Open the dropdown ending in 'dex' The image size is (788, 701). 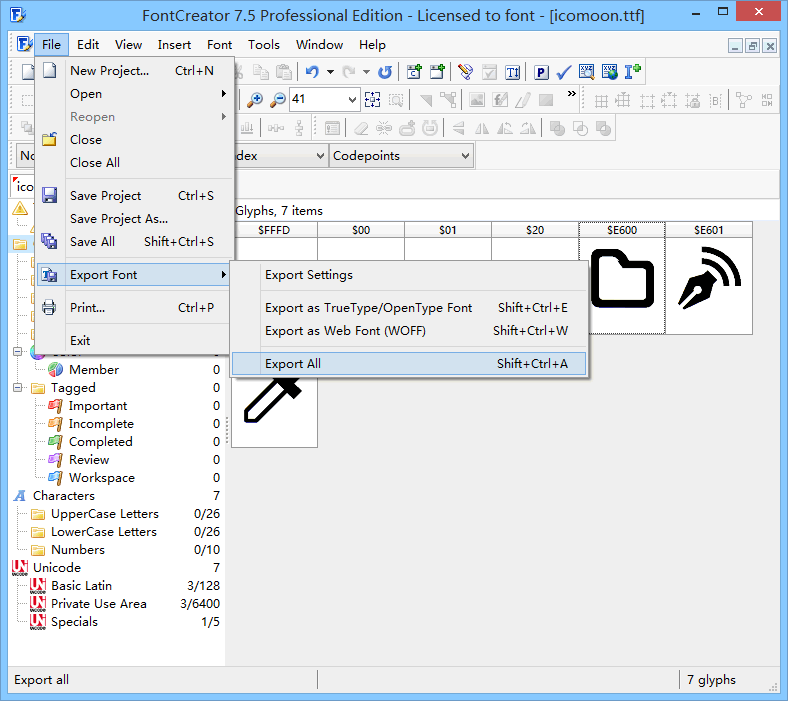click(279, 156)
